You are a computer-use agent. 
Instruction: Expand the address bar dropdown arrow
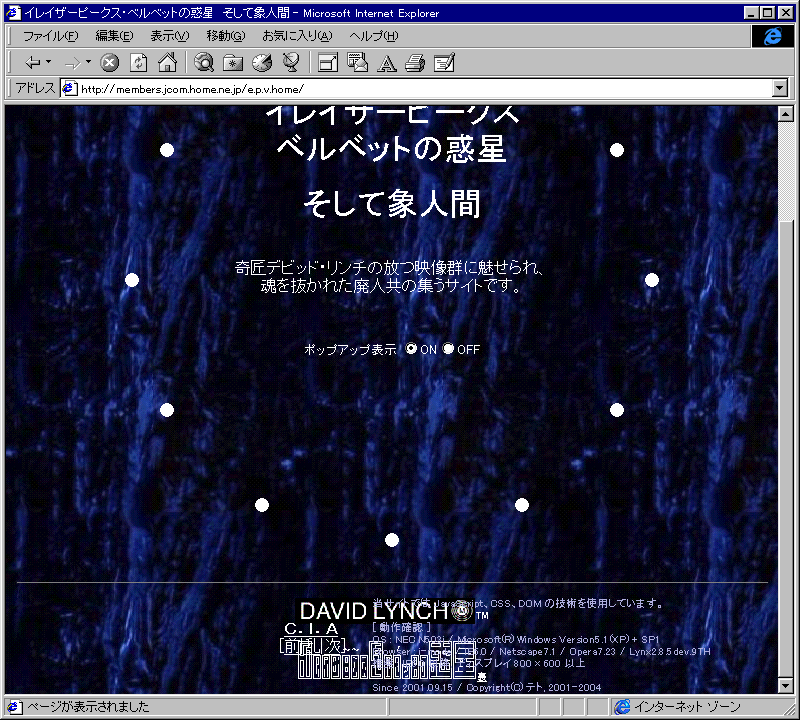[779, 88]
